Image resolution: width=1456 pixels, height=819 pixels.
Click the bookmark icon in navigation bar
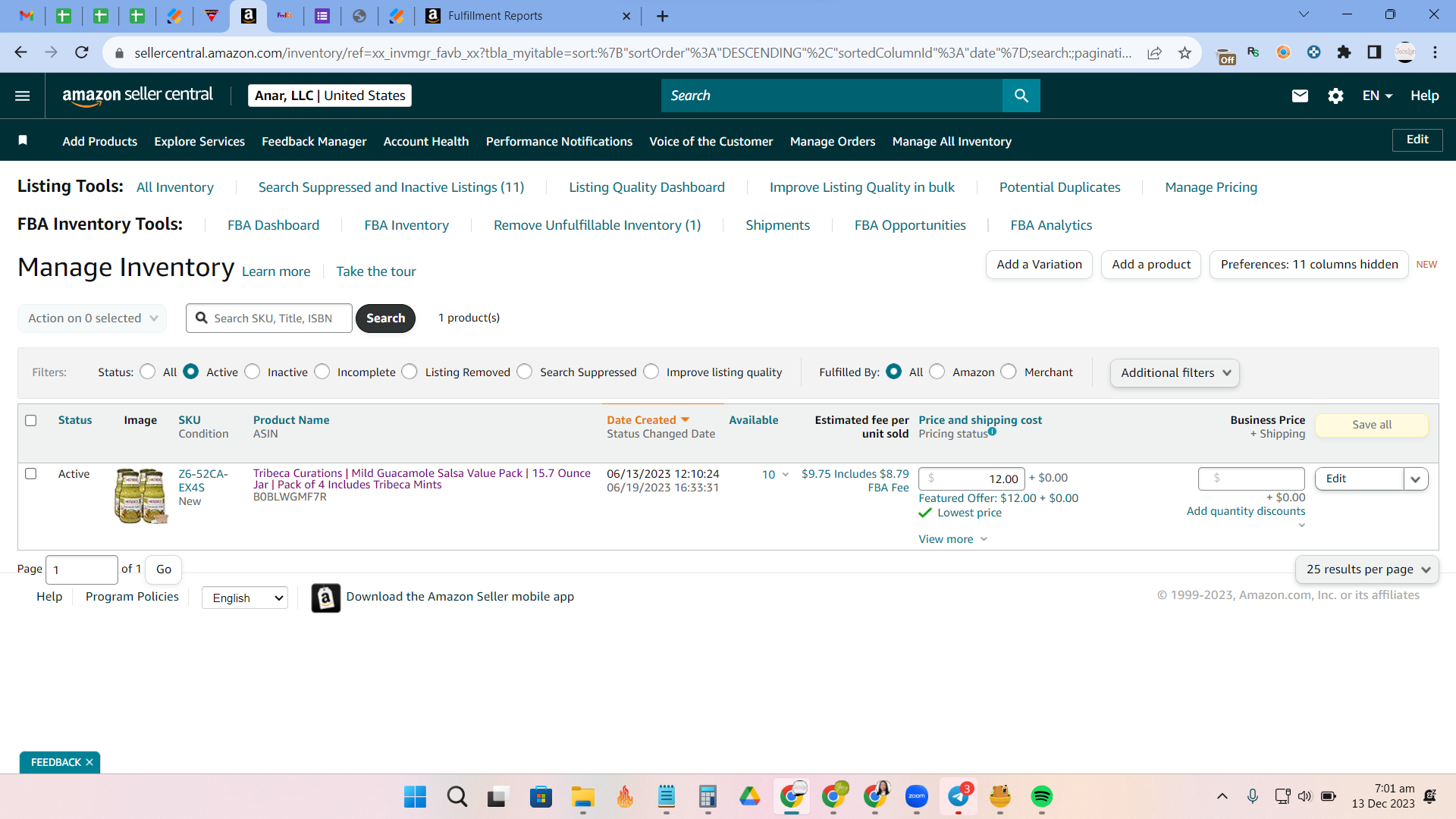[x=23, y=140]
